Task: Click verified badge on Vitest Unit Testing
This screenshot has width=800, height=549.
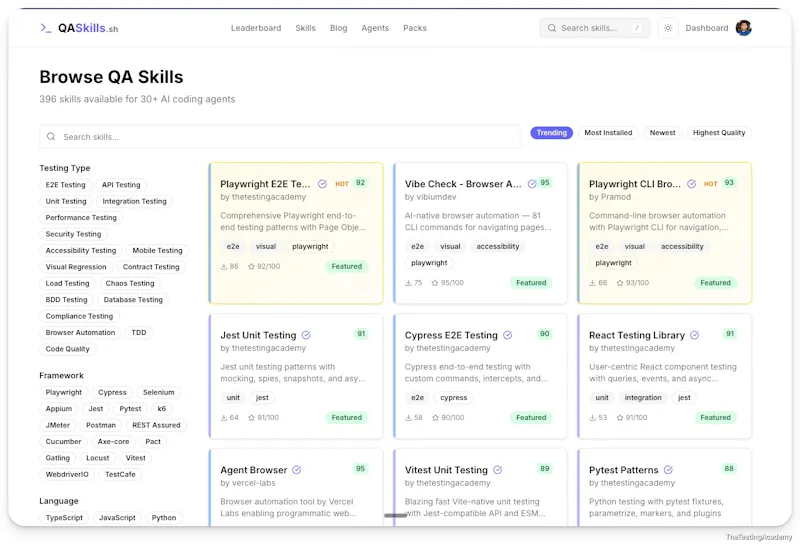Action: (x=498, y=470)
